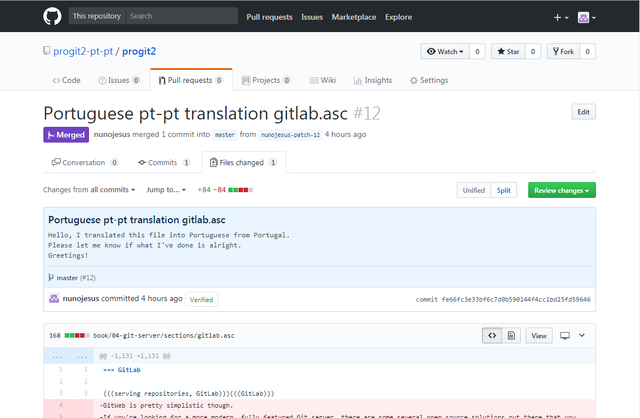Open the Insights tab
640x418 pixels.
coord(373,80)
